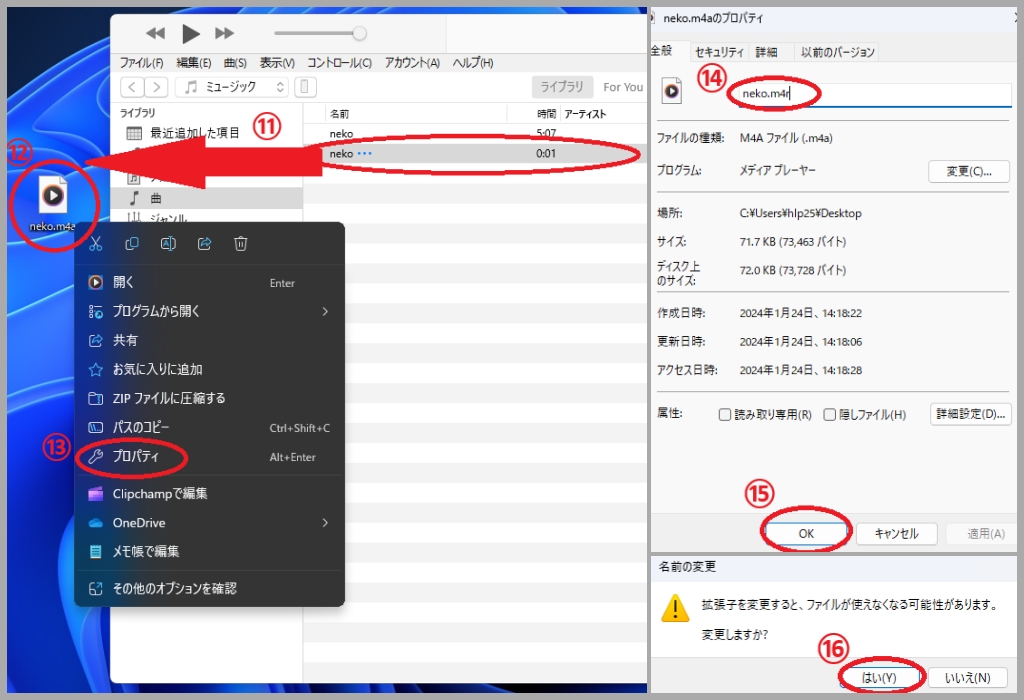
Task: Choose 開く in the context menu
Action: (x=210, y=282)
